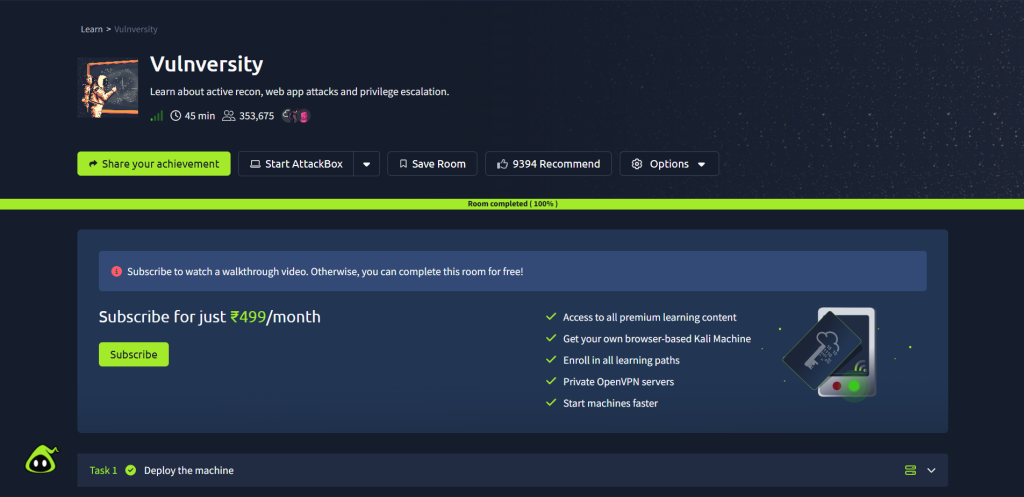1024x497 pixels.
Task: Select Vulnversity in the breadcrumb
Action: [x=136, y=29]
